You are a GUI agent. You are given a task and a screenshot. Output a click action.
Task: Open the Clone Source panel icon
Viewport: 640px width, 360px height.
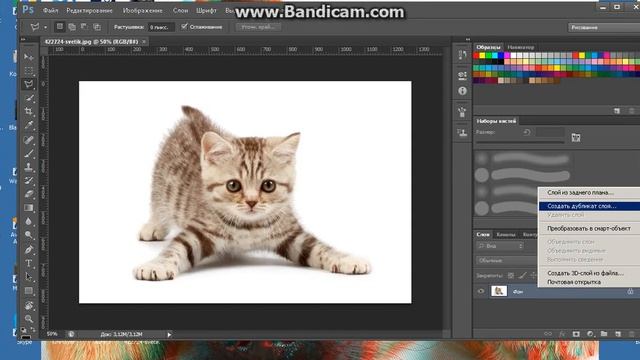tap(462, 132)
